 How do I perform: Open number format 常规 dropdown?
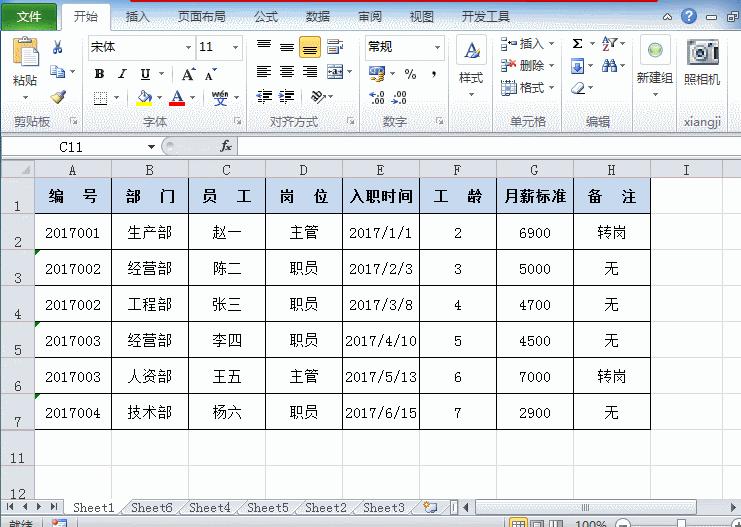437,47
